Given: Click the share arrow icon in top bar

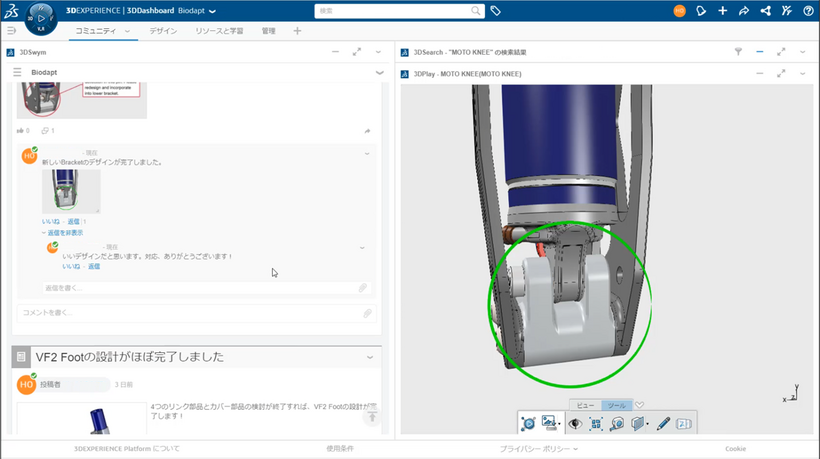Looking at the screenshot, I should click(744, 10).
